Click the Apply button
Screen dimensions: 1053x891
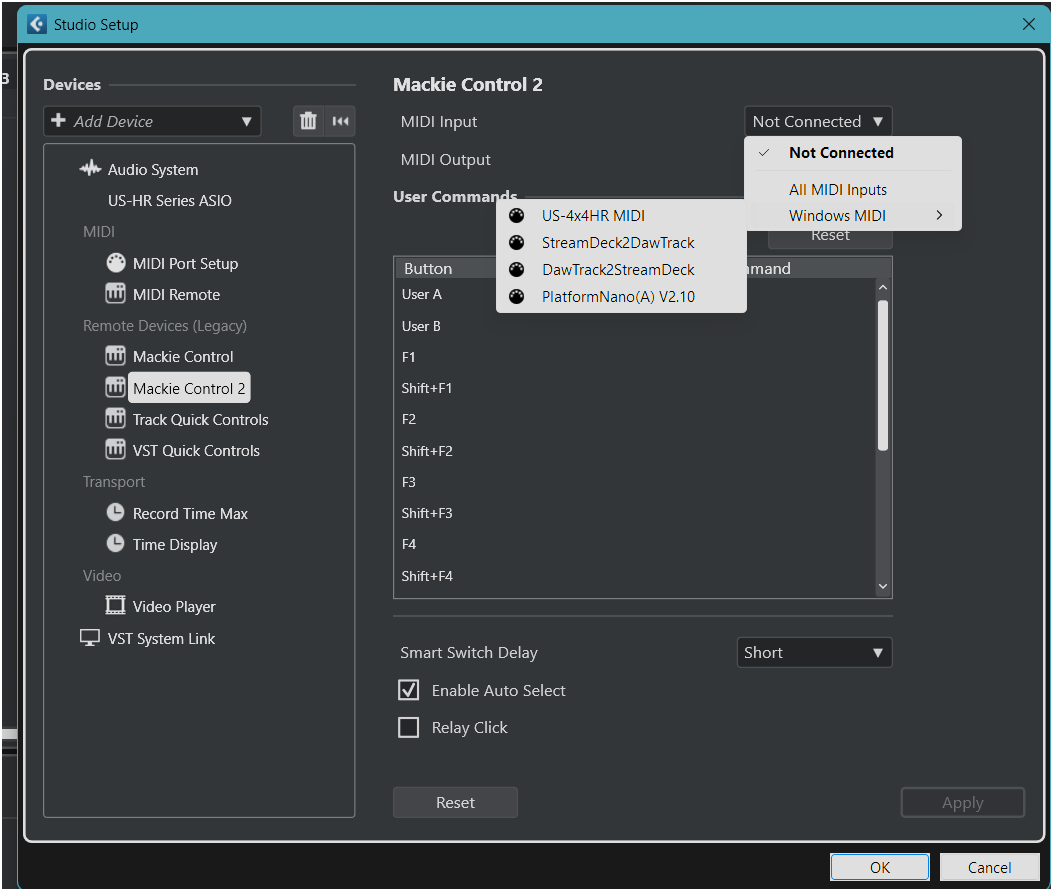point(962,802)
